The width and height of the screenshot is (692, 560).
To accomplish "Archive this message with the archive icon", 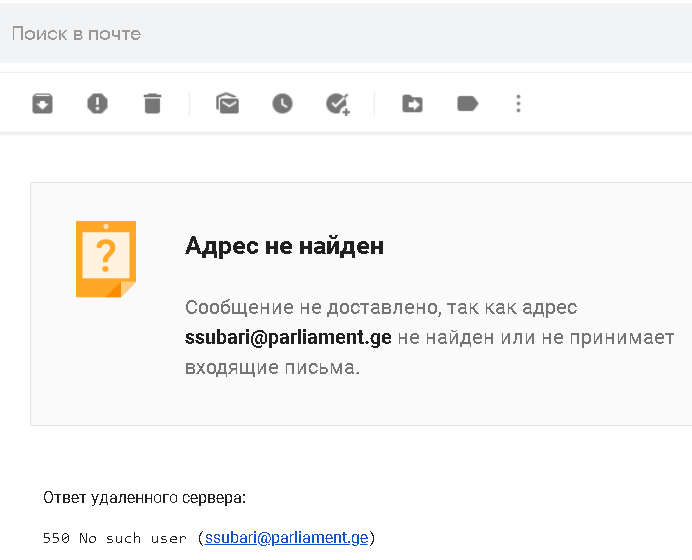I will (x=42, y=103).
